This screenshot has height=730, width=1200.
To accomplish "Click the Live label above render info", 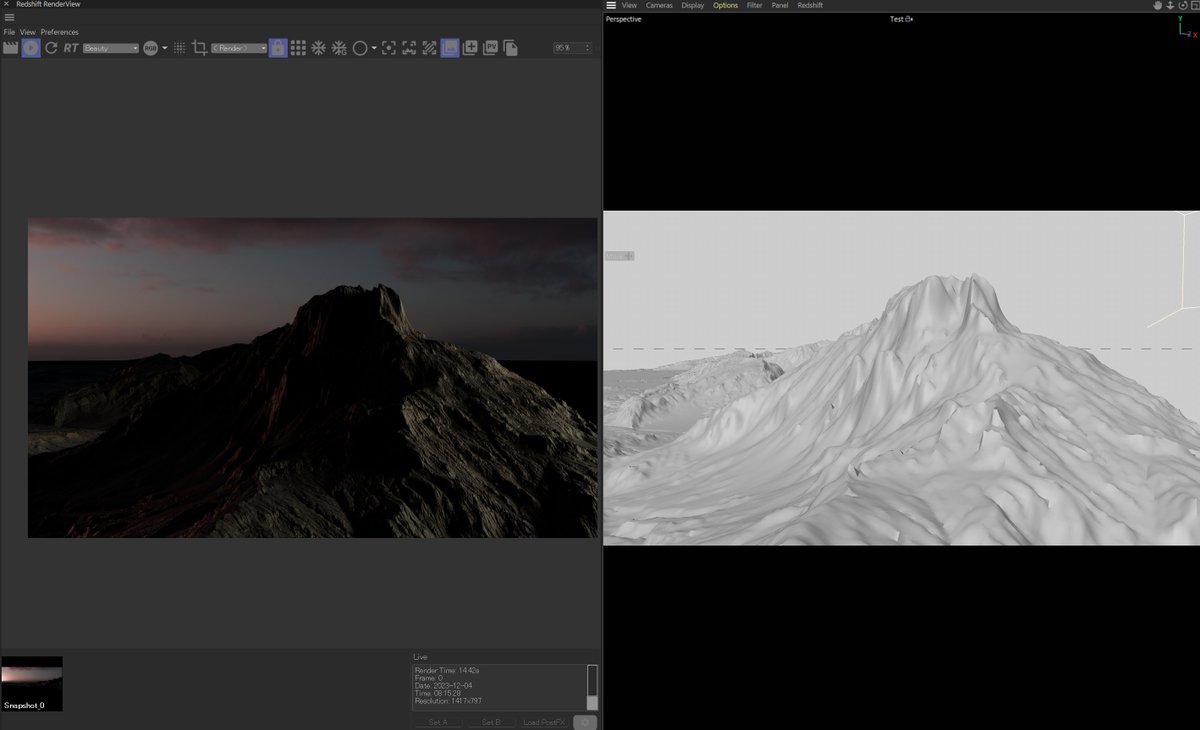I will click(420, 657).
